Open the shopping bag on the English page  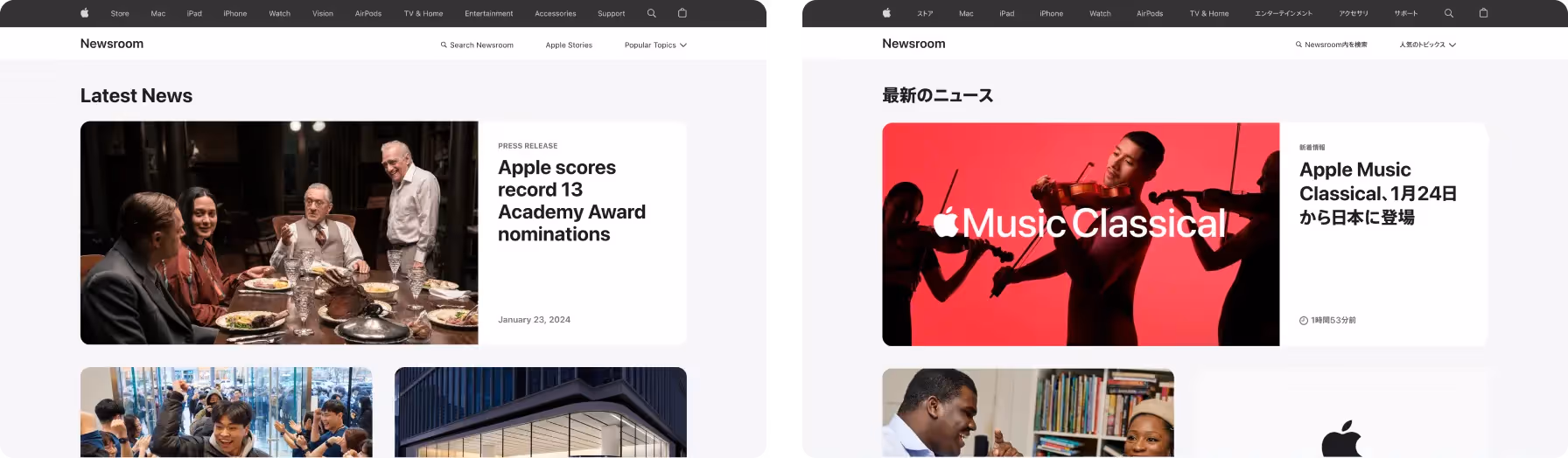tap(682, 13)
